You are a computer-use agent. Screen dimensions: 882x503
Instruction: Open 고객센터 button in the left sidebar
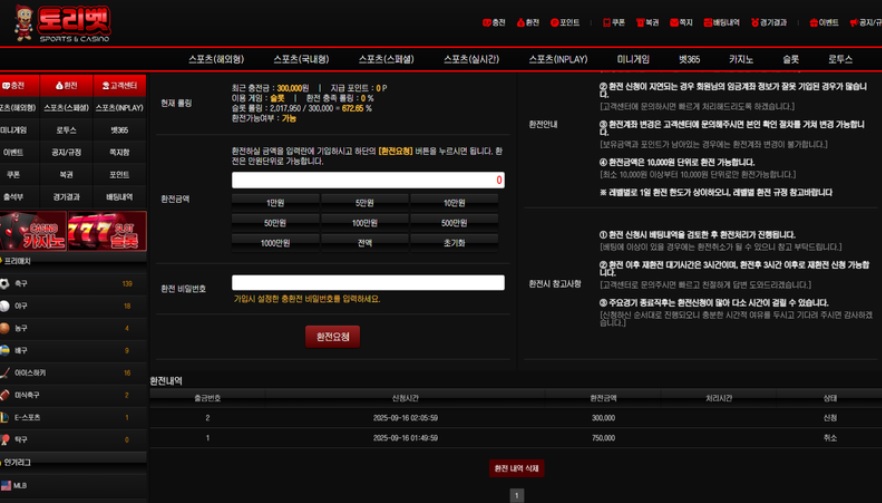click(120, 85)
